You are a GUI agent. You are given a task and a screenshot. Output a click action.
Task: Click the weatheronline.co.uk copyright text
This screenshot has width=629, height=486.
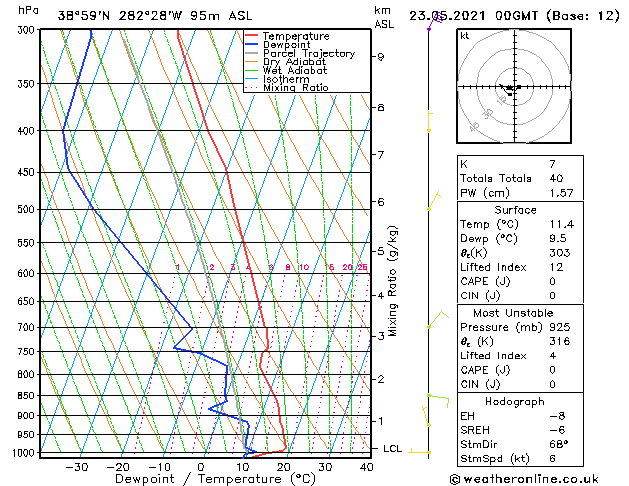(x=524, y=479)
